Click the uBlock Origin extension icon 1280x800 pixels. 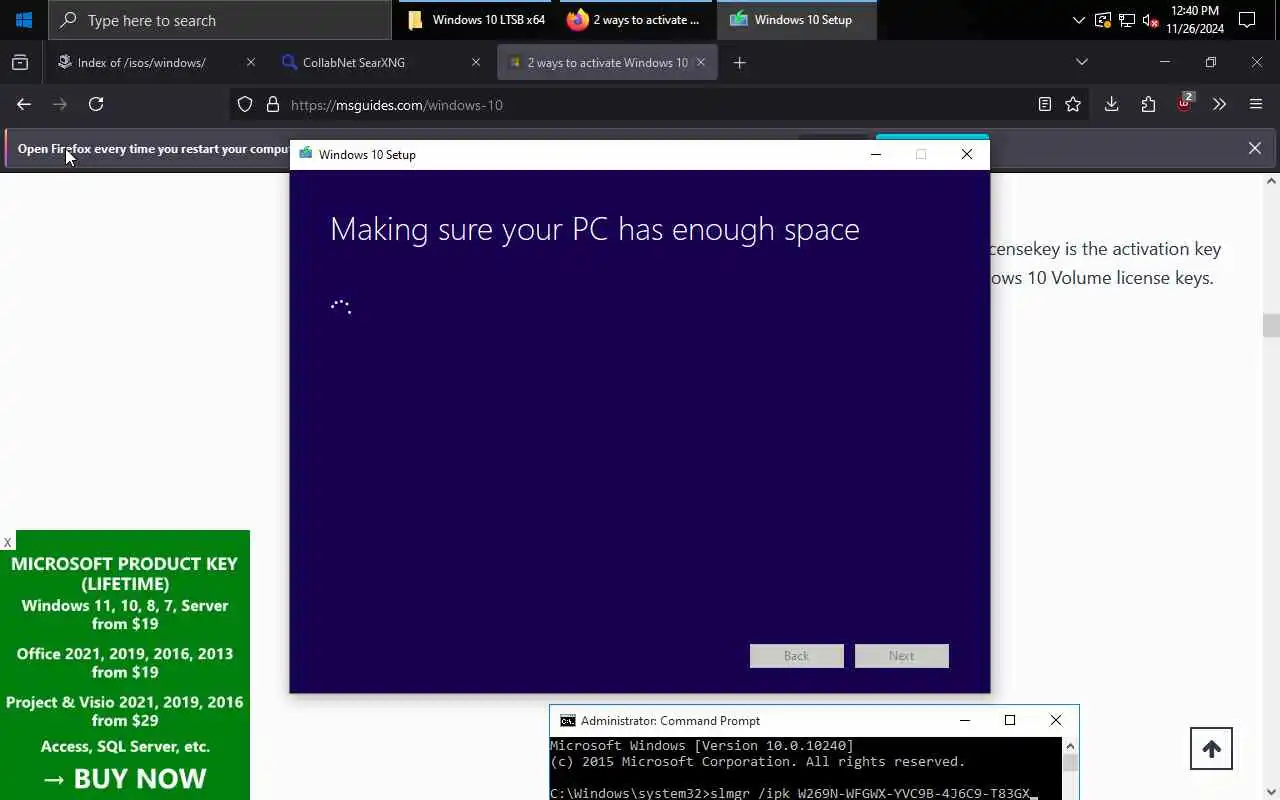coord(1185,102)
